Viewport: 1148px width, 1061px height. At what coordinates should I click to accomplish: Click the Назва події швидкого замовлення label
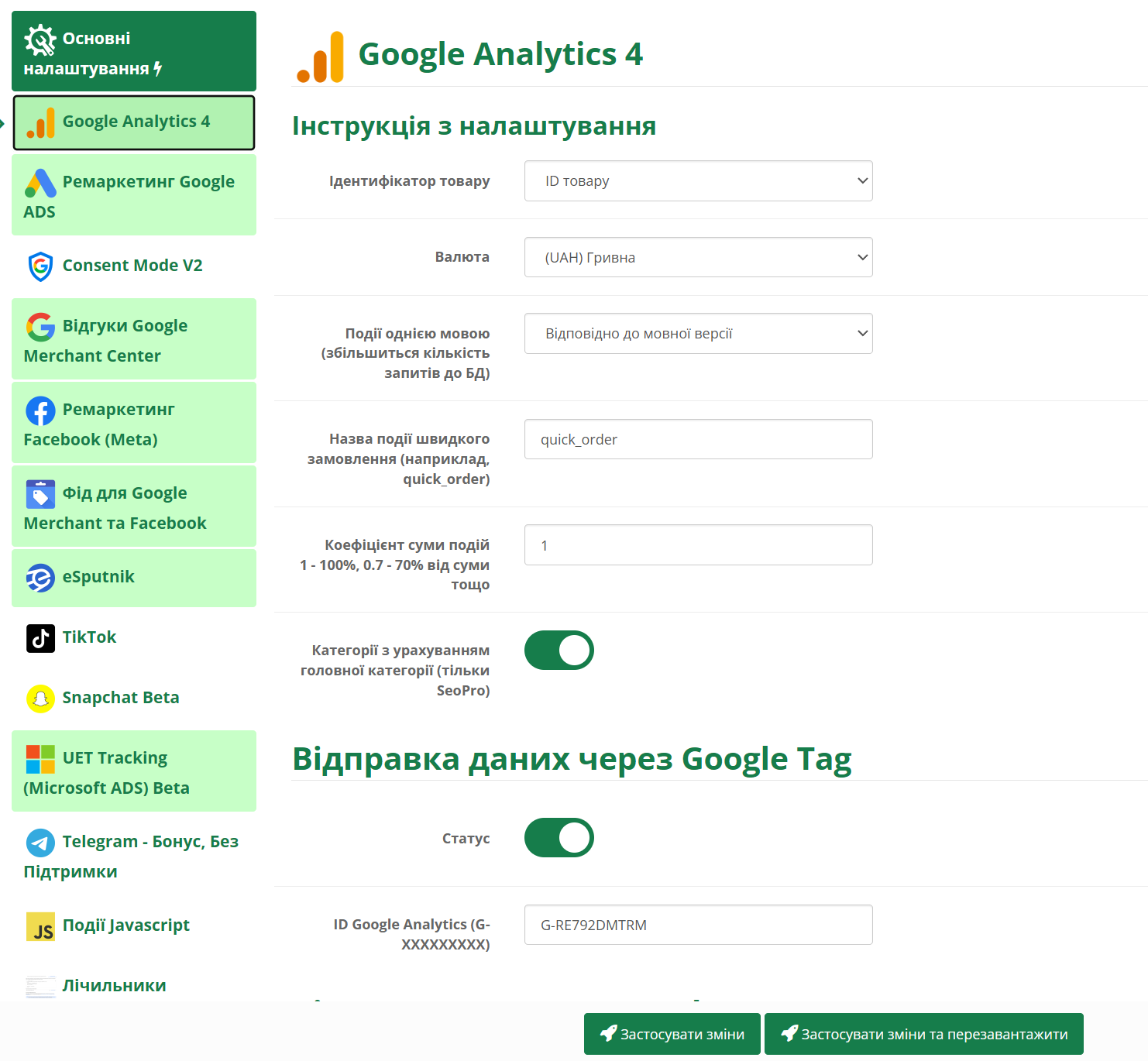coord(399,458)
